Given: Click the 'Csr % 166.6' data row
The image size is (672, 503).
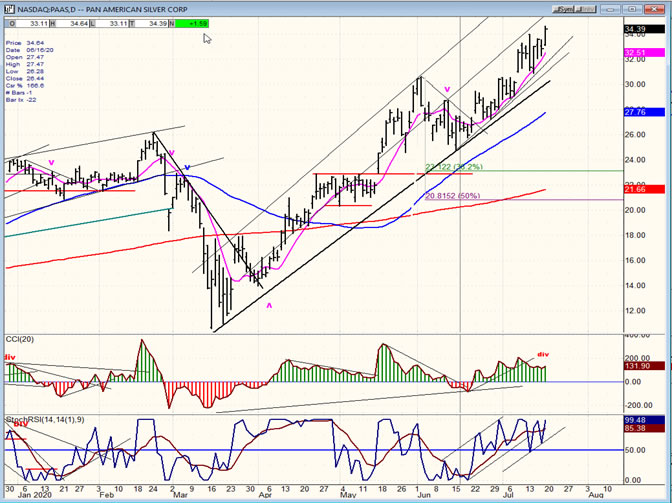Looking at the screenshot, I should [x=25, y=86].
